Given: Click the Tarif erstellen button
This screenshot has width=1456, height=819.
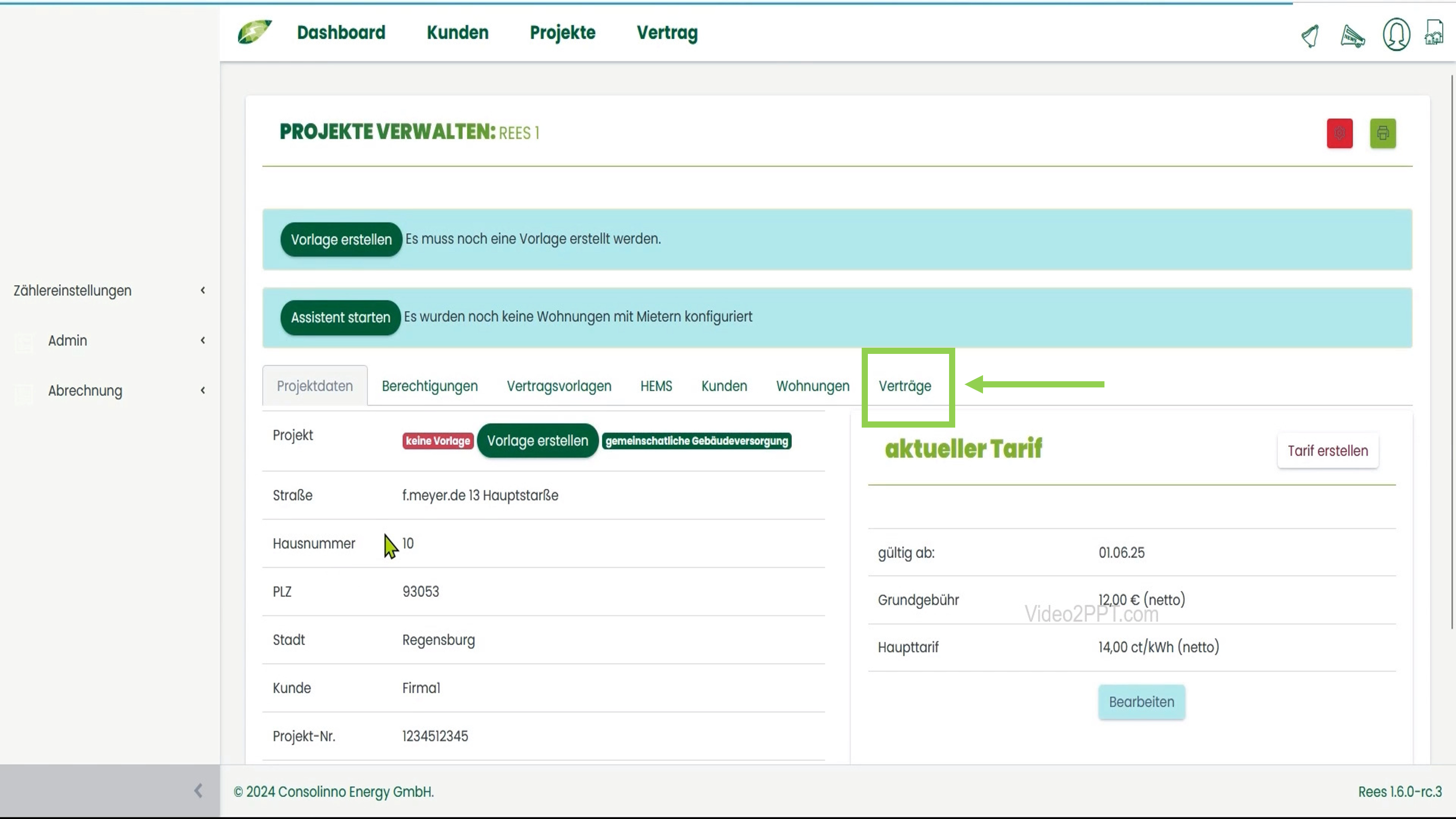Looking at the screenshot, I should pyautogui.click(x=1328, y=451).
